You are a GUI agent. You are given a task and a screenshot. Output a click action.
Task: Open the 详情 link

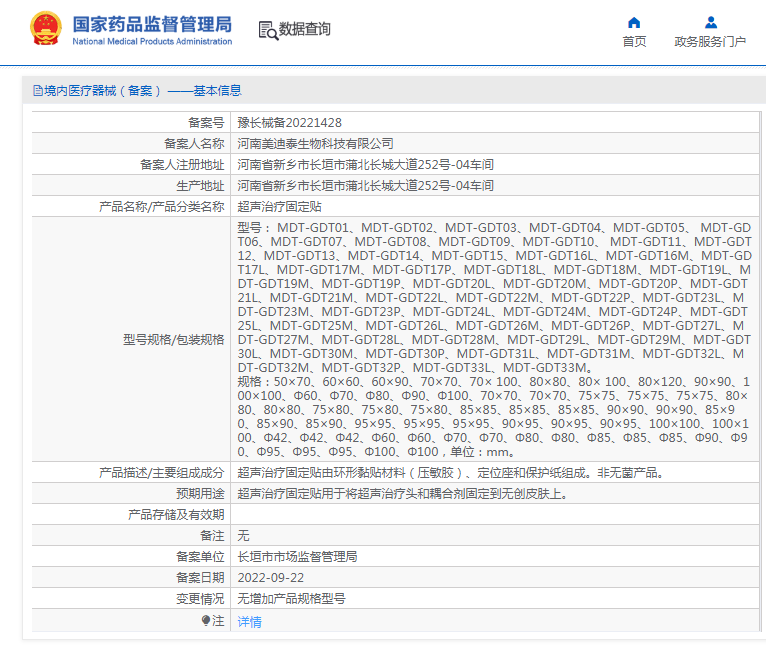[249, 622]
